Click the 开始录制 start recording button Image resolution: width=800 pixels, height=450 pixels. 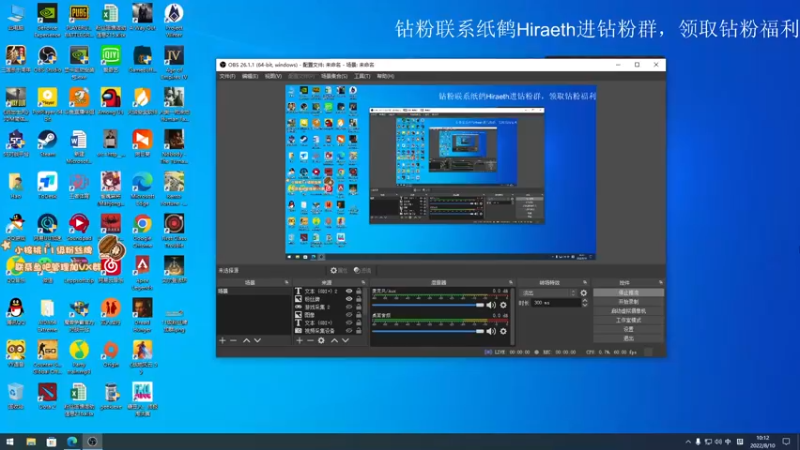pyautogui.click(x=629, y=302)
